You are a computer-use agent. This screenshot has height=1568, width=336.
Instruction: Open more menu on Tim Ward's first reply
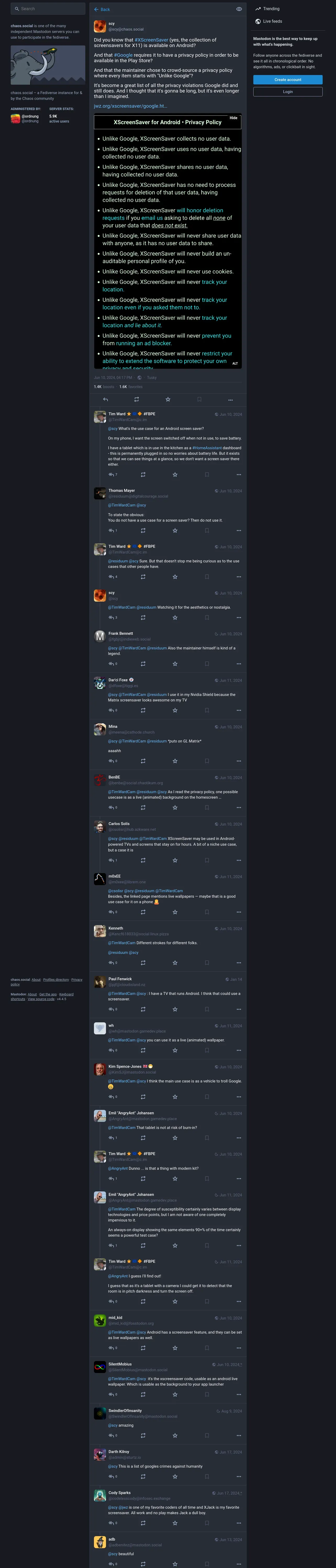(238, 474)
